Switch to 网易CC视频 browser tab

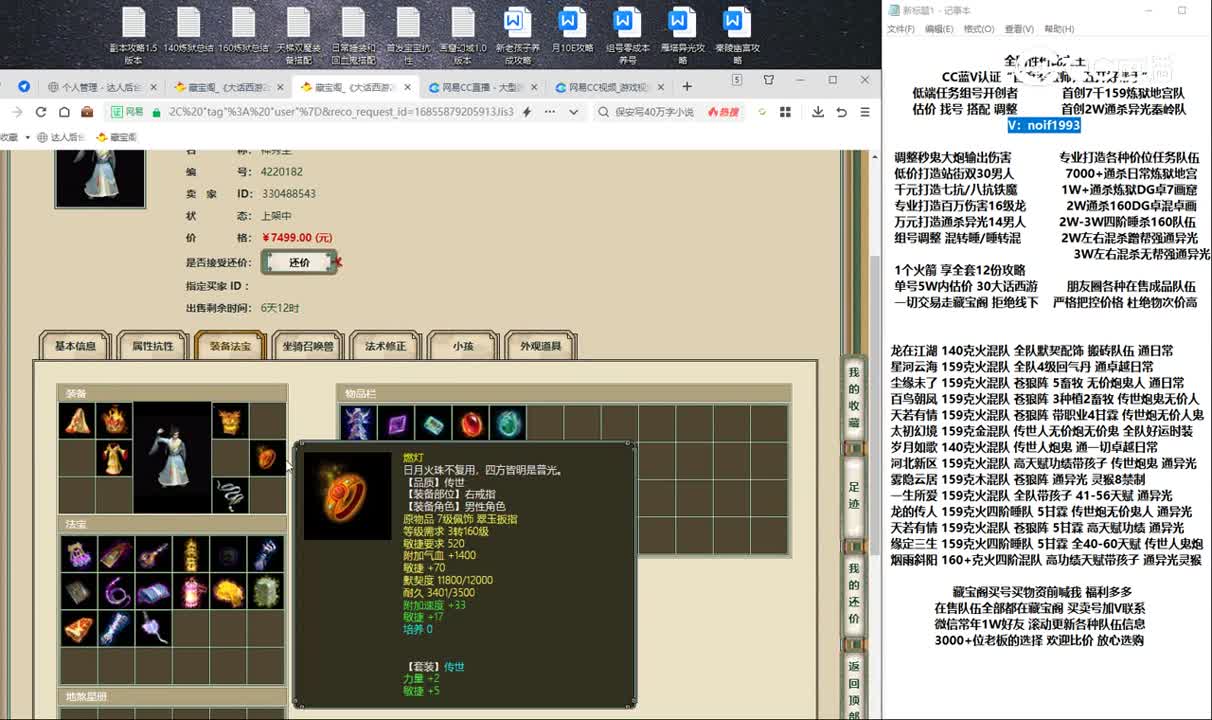click(x=610, y=87)
